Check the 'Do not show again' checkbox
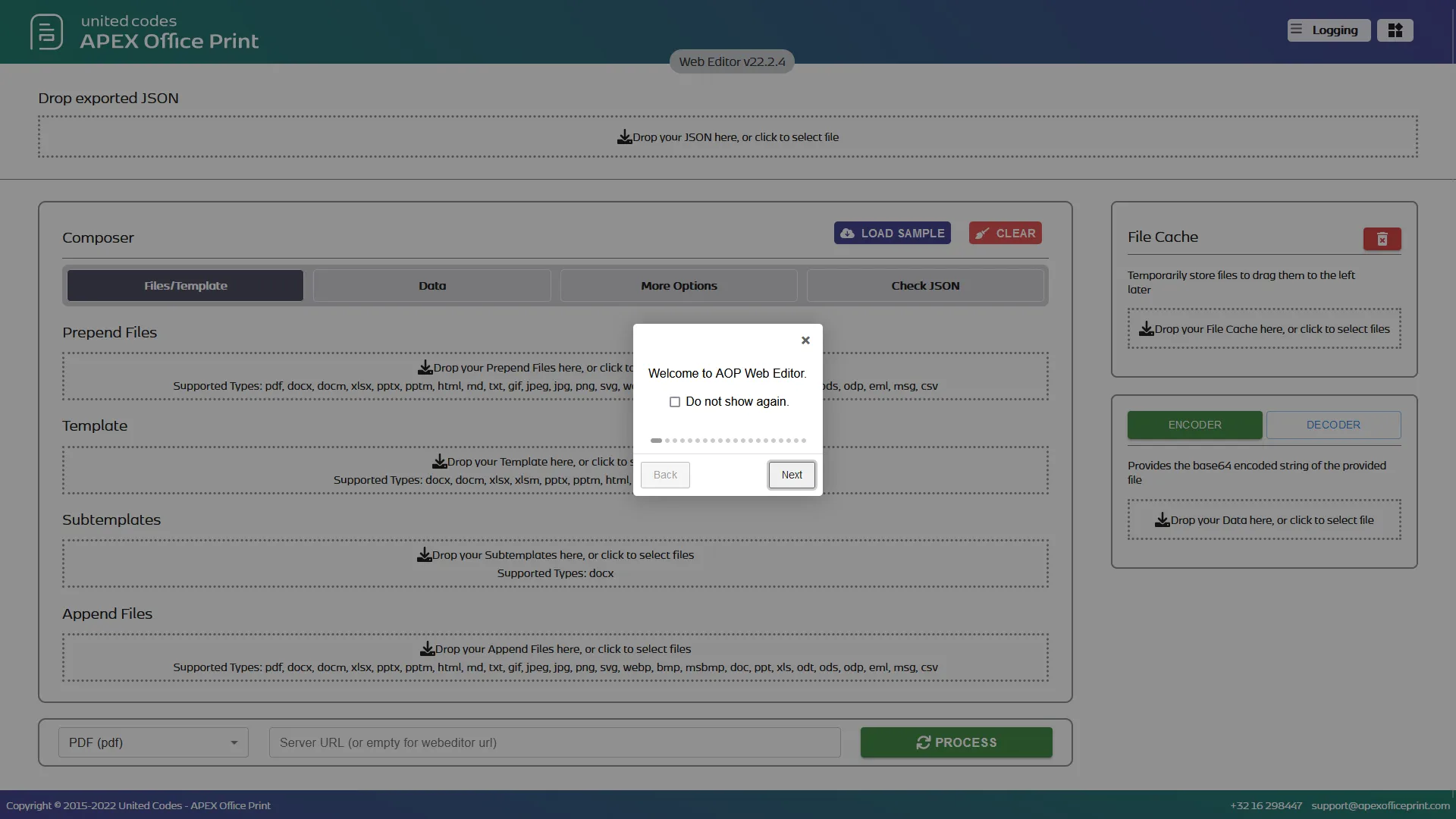This screenshot has width=1456, height=819. pos(675,402)
